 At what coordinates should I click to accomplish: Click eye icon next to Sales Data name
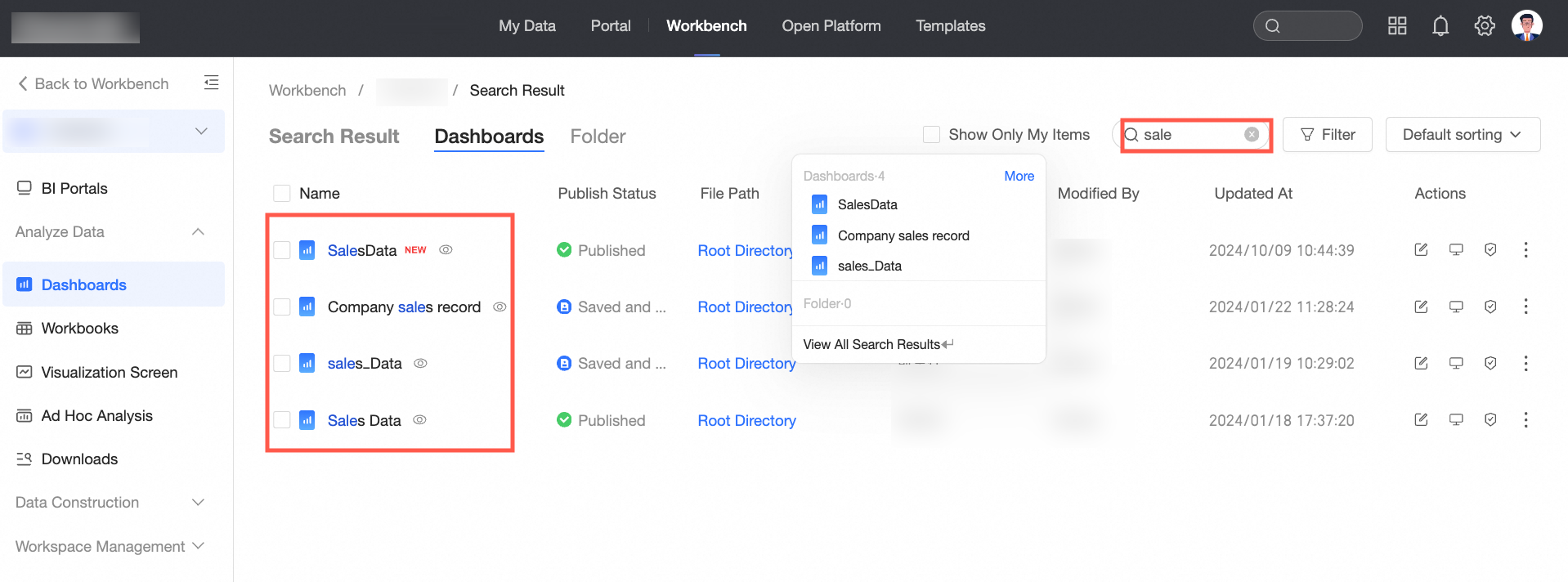[x=419, y=419]
